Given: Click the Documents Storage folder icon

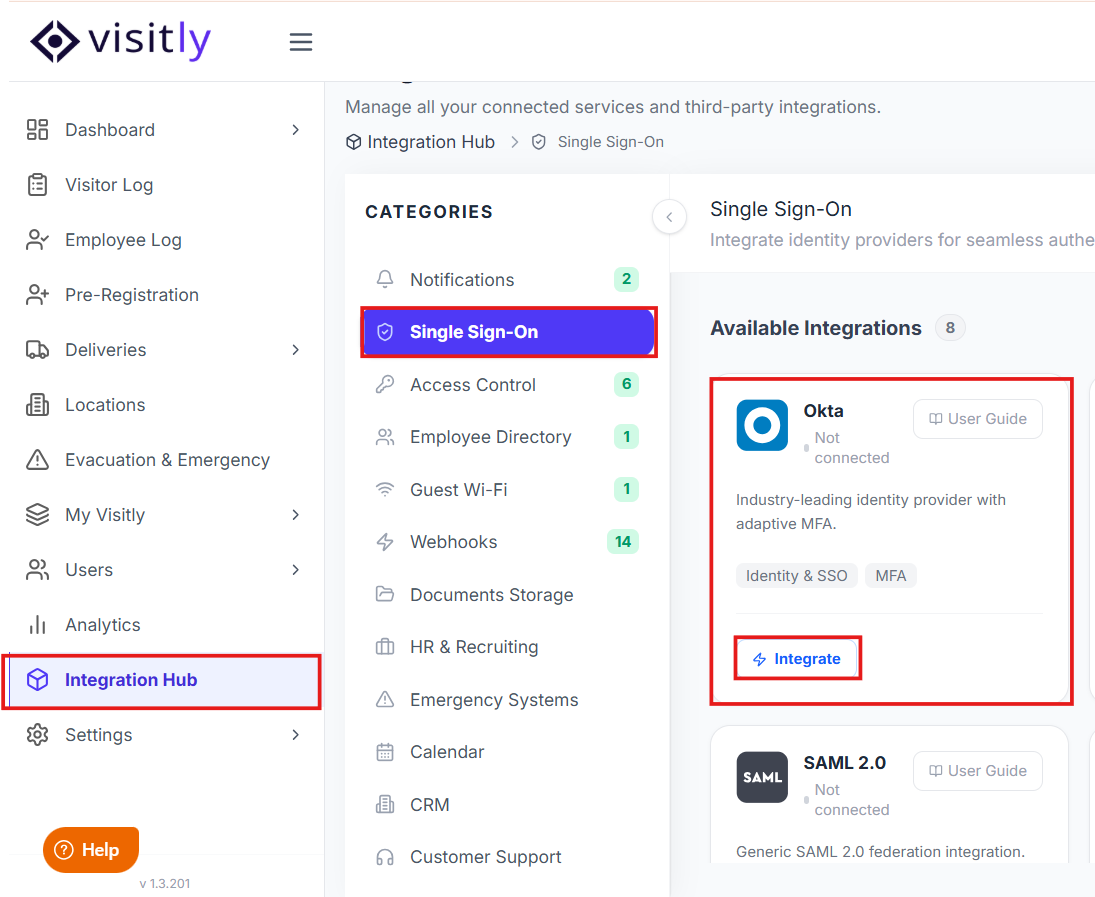Looking at the screenshot, I should [385, 595].
